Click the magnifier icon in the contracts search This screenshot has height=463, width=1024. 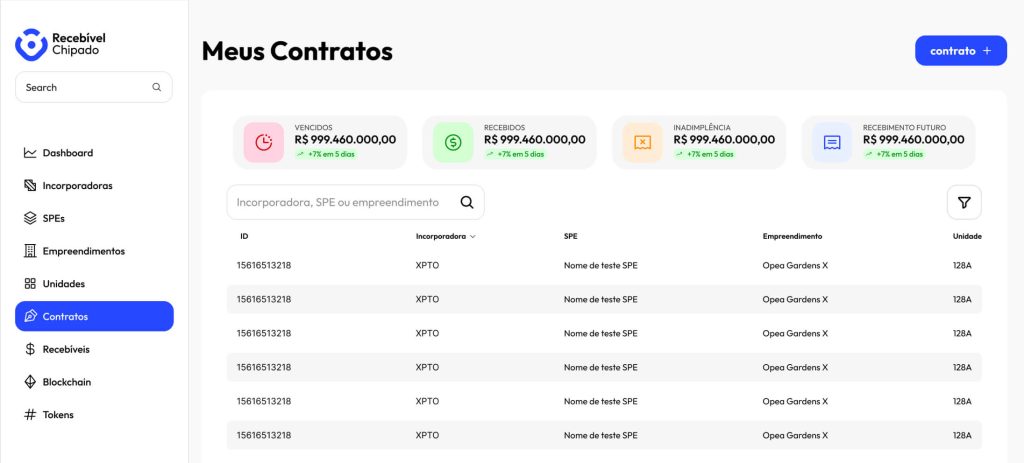click(467, 202)
